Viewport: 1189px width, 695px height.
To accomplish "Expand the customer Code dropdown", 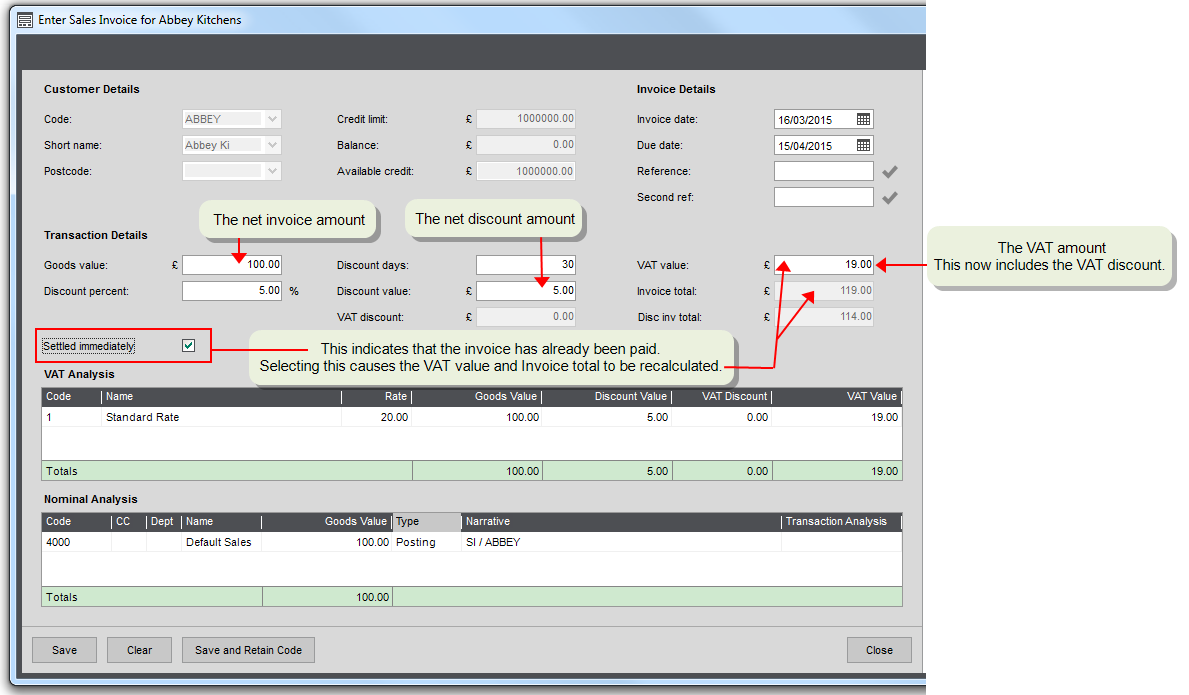I will (272, 119).
